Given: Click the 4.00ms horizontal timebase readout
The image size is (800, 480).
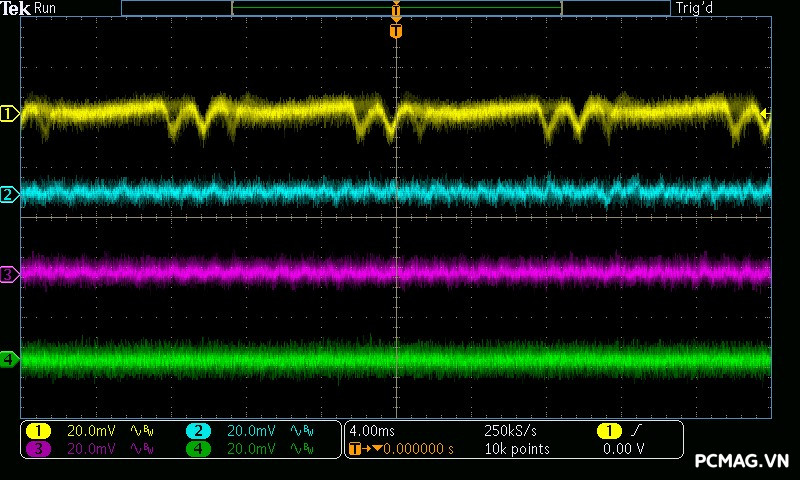Looking at the screenshot, I should click(x=371, y=431).
